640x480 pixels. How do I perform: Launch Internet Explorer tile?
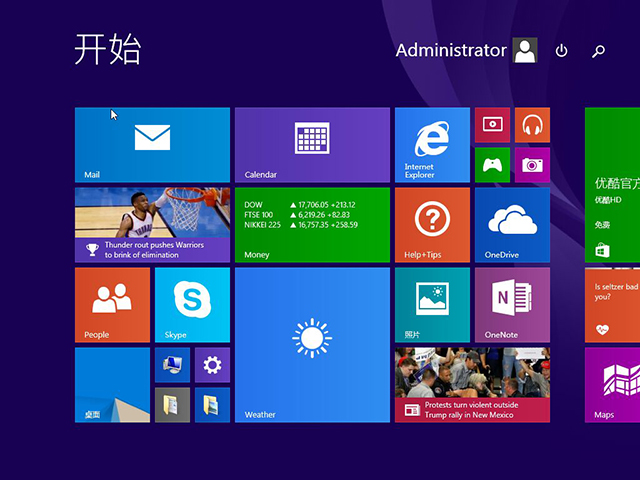432,145
